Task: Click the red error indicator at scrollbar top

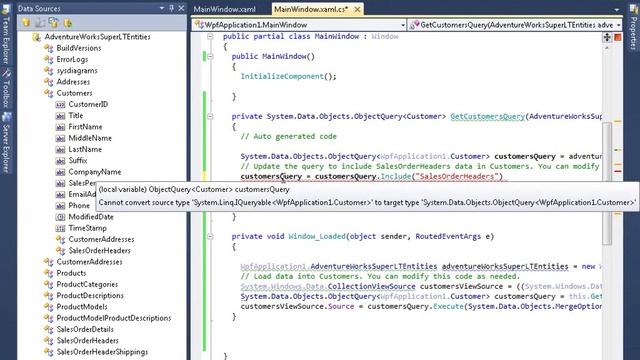Action: [x=618, y=37]
